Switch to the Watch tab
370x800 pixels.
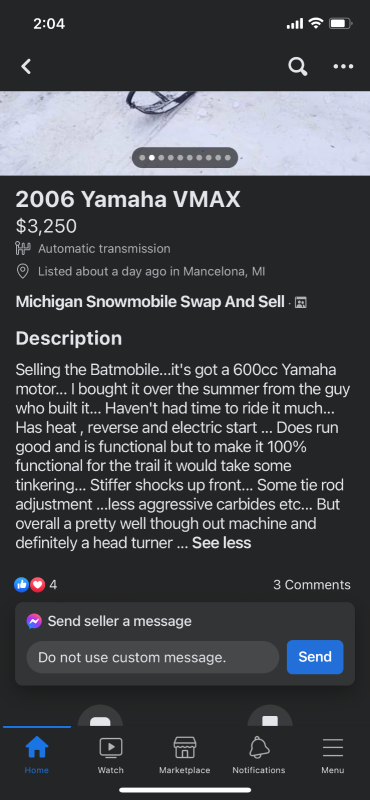[111, 755]
